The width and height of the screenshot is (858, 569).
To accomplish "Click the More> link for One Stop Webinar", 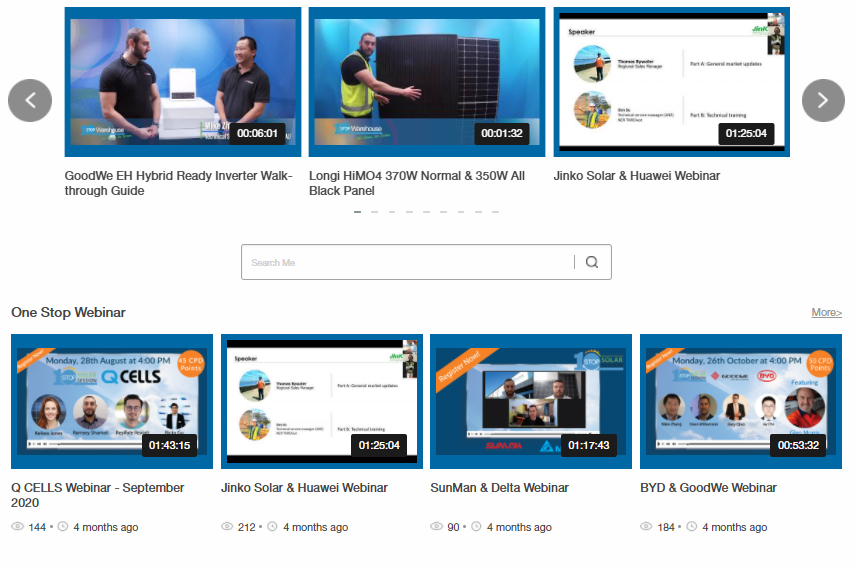I will (826, 312).
